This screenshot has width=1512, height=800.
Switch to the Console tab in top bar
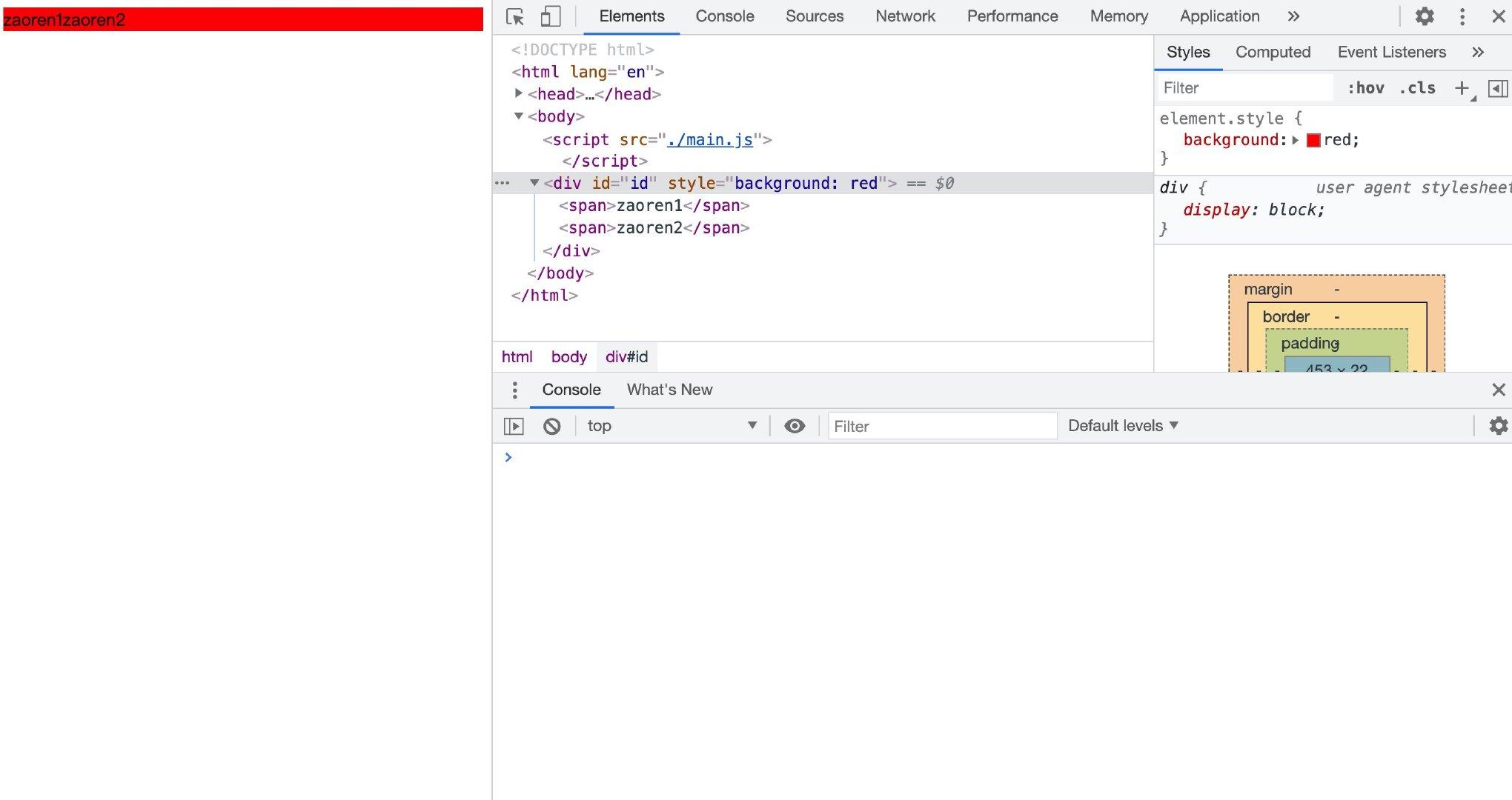point(724,16)
